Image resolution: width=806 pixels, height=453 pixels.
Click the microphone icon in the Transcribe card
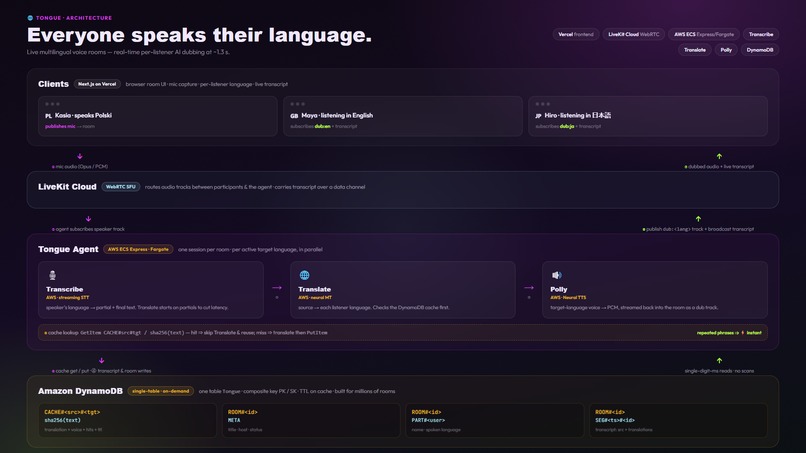[52, 275]
